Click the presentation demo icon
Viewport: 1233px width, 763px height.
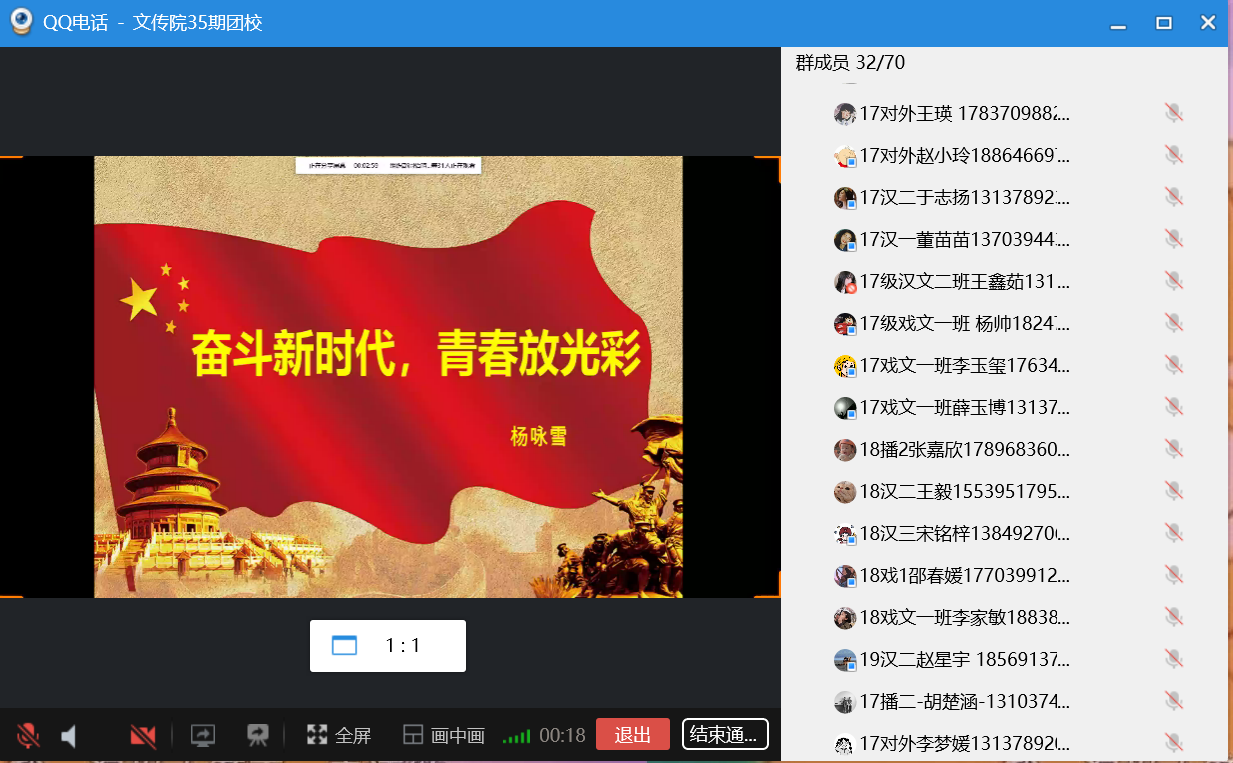pyautogui.click(x=258, y=736)
